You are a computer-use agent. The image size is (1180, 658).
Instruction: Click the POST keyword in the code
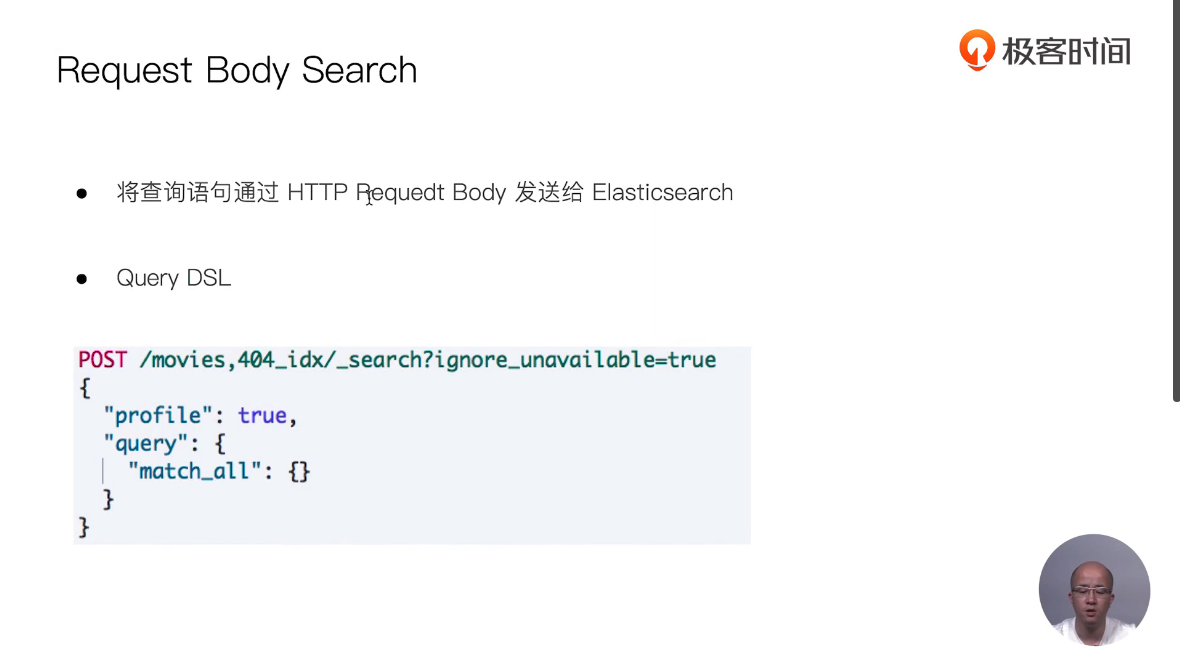(104, 360)
